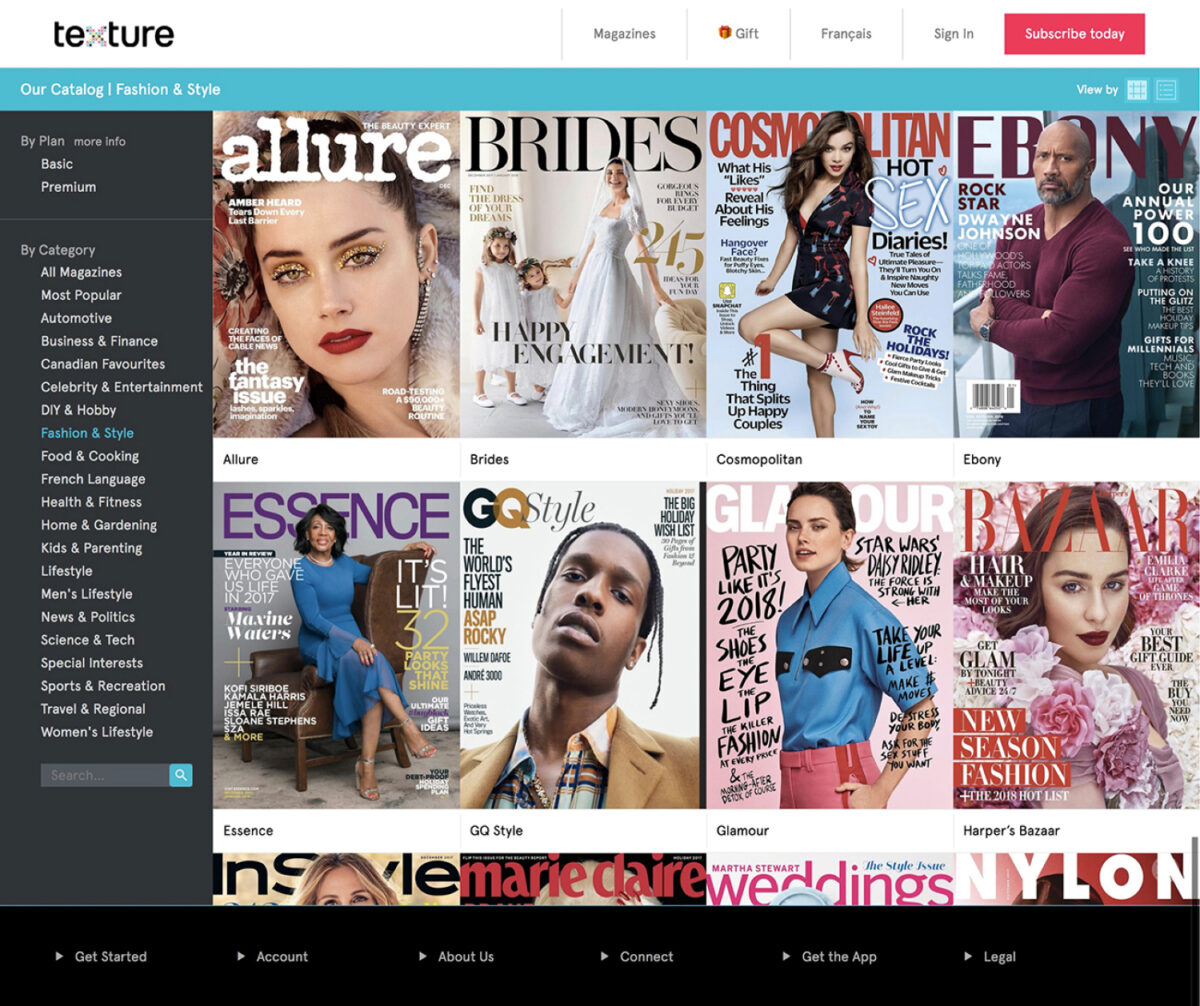Open Canadian Favourites category
This screenshot has width=1200, height=1006.
pos(103,364)
